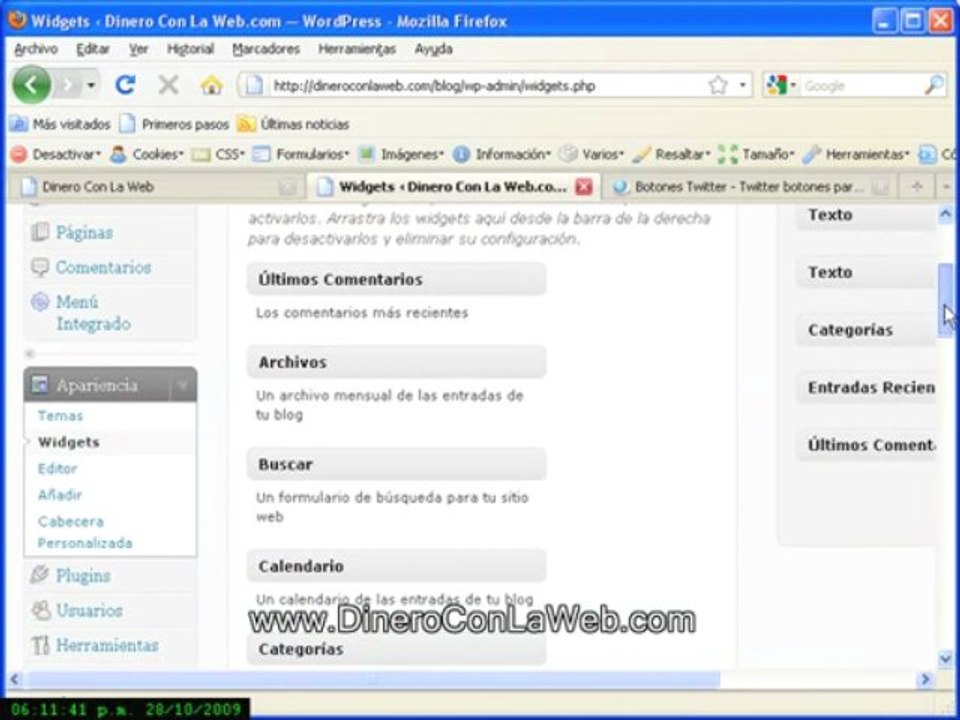Viewport: 960px width, 720px height.
Task: Open the Cookies toolbar menu
Action: tap(147, 154)
